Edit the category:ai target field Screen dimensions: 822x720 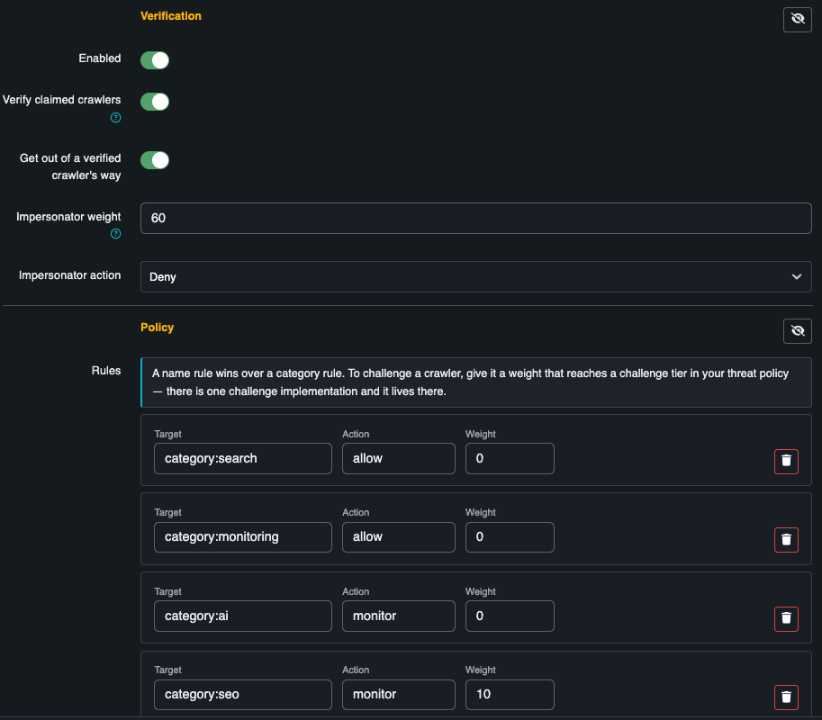243,616
